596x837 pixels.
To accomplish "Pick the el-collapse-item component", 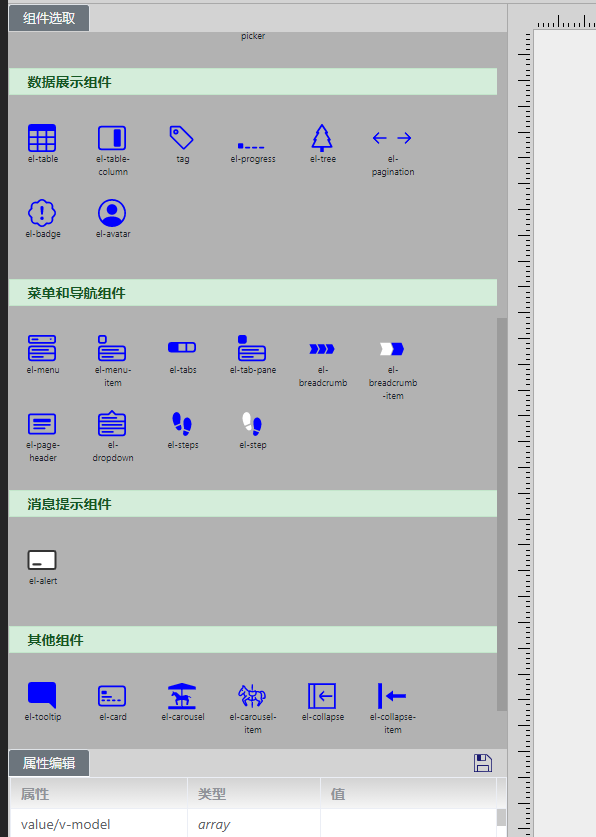I will 392,696.
